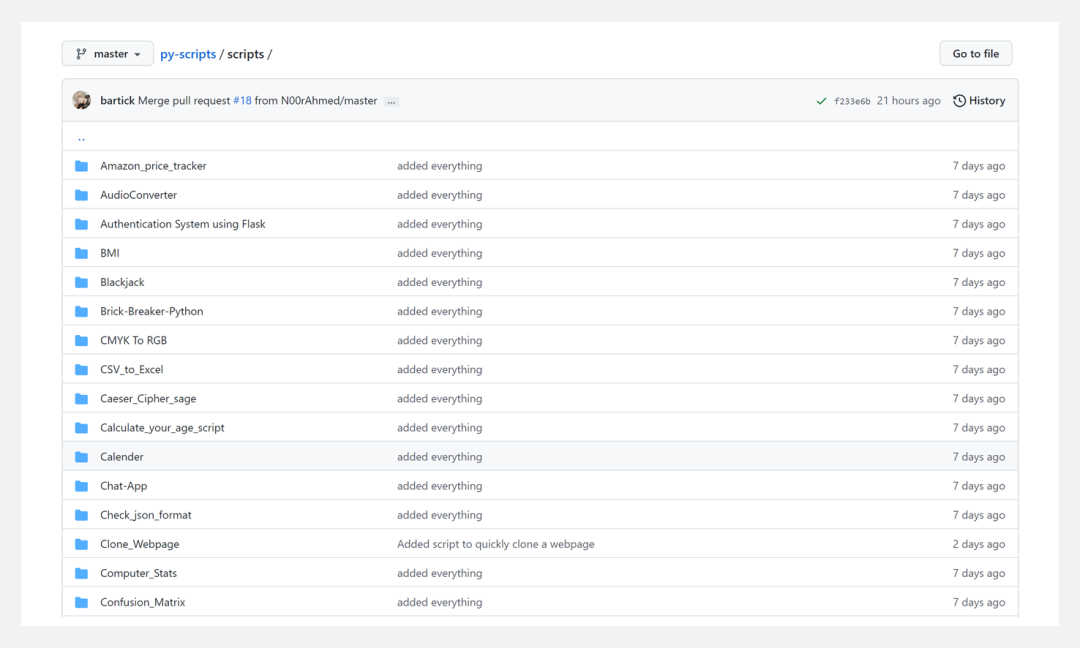This screenshot has height=648, width=1080.
Task: Click the AudioConverter folder icon
Action: tap(82, 195)
